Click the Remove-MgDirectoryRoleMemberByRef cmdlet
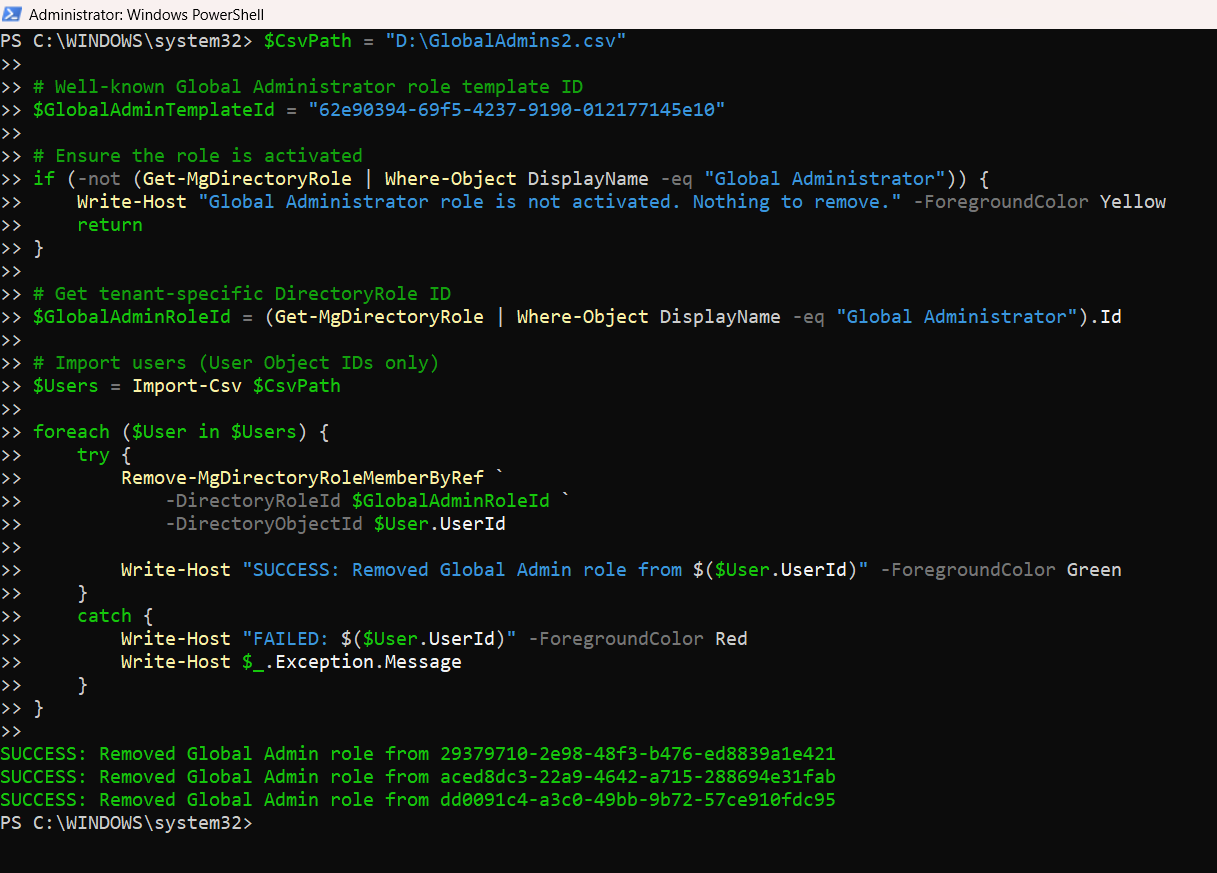 [x=302, y=478]
